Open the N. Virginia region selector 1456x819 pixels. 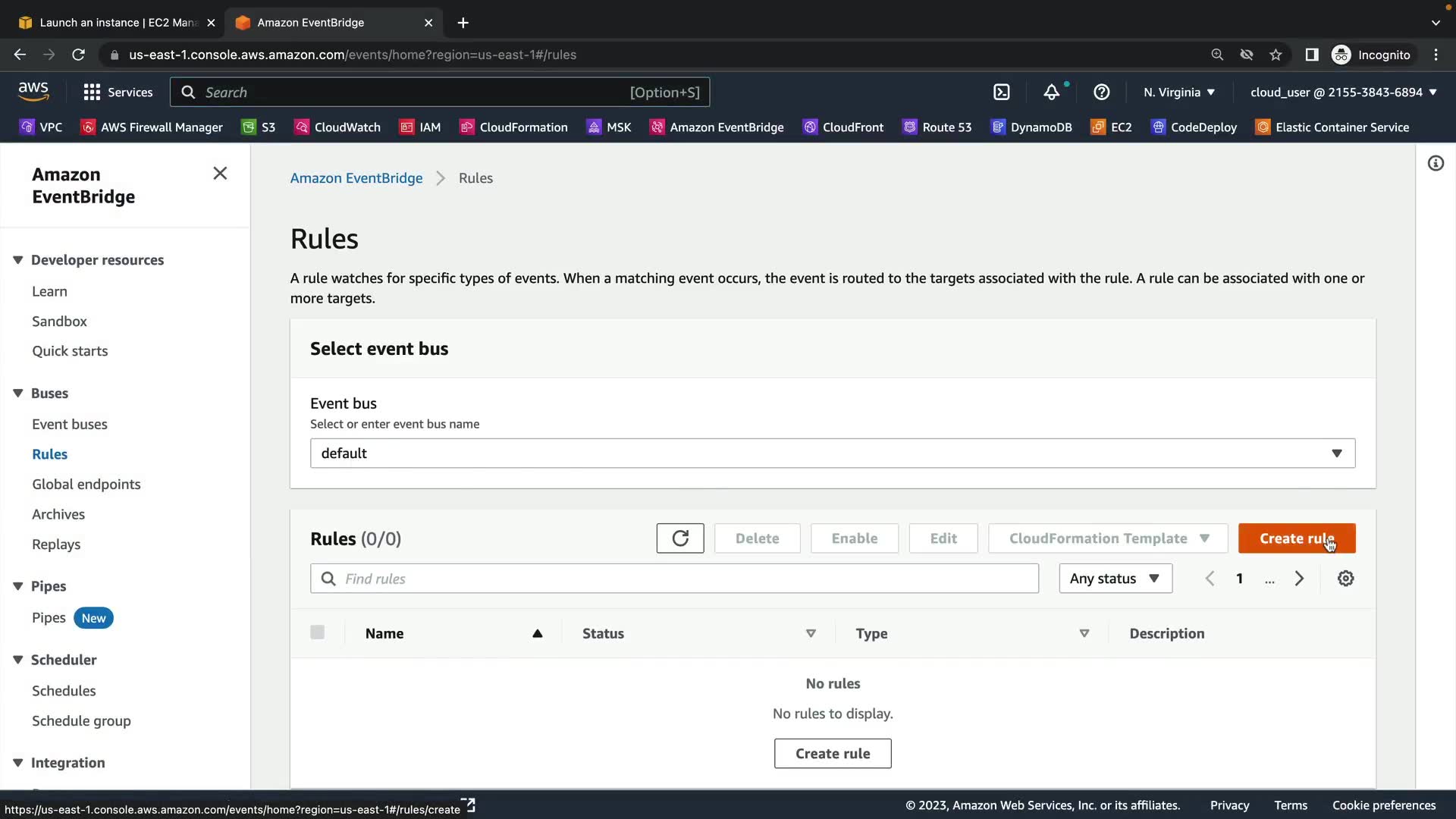click(x=1179, y=93)
